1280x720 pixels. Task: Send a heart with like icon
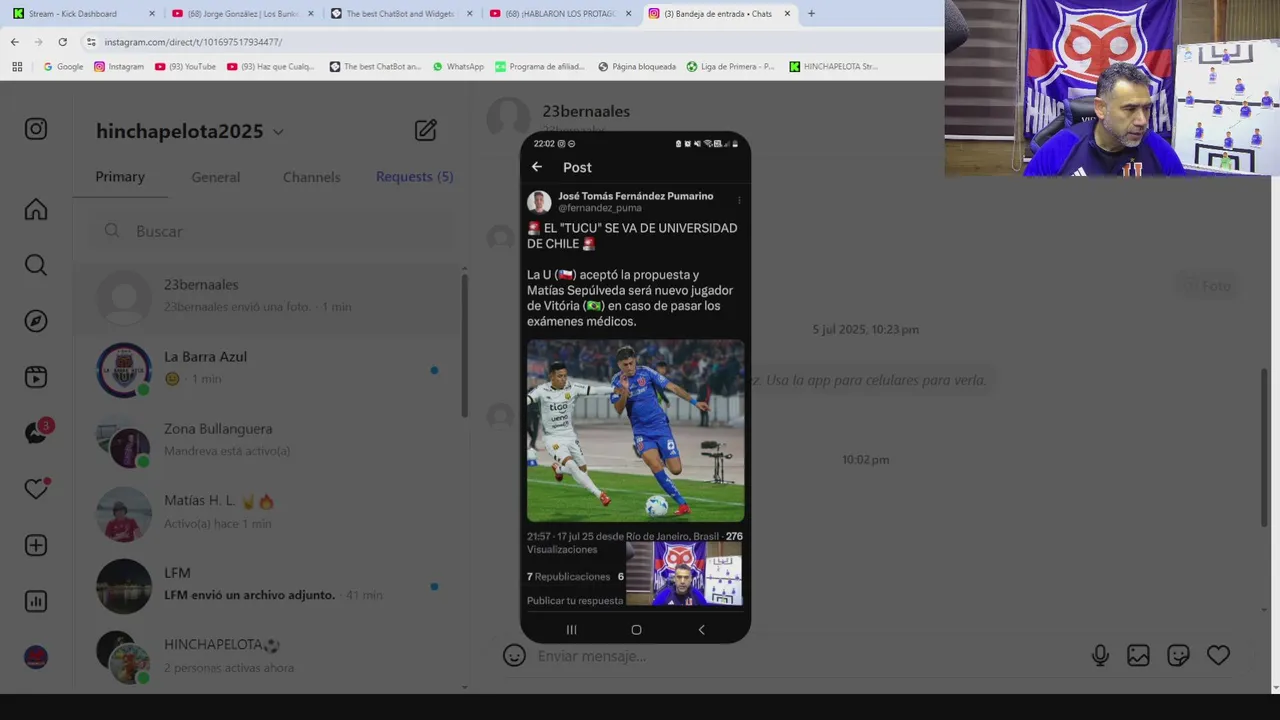point(1218,655)
